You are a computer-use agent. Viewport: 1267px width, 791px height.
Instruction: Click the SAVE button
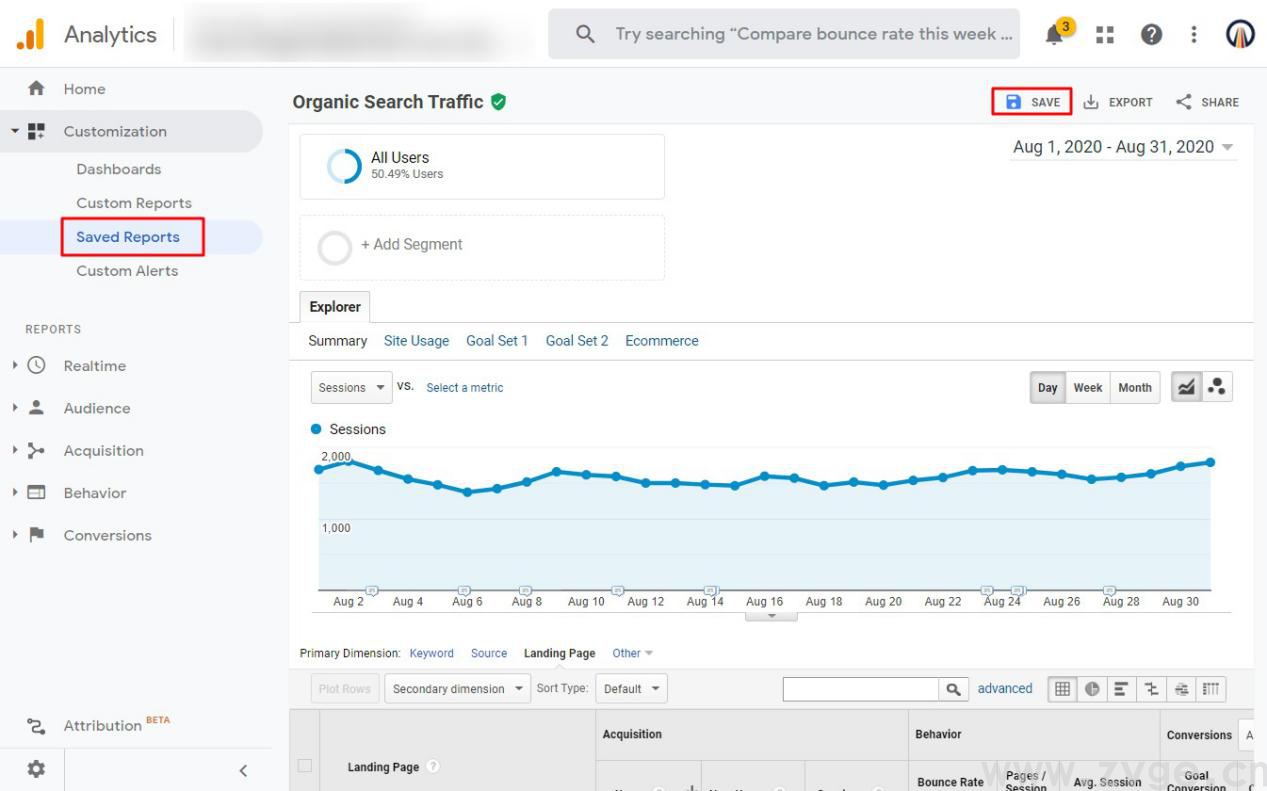pyautogui.click(x=1031, y=101)
